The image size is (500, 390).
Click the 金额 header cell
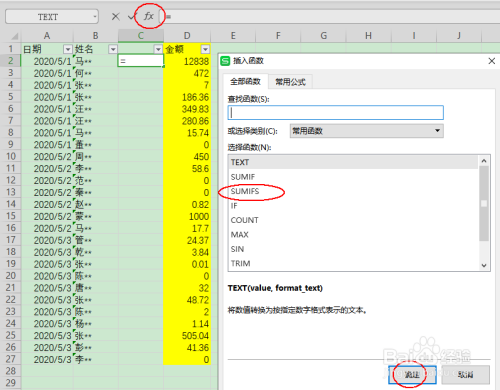(187, 49)
